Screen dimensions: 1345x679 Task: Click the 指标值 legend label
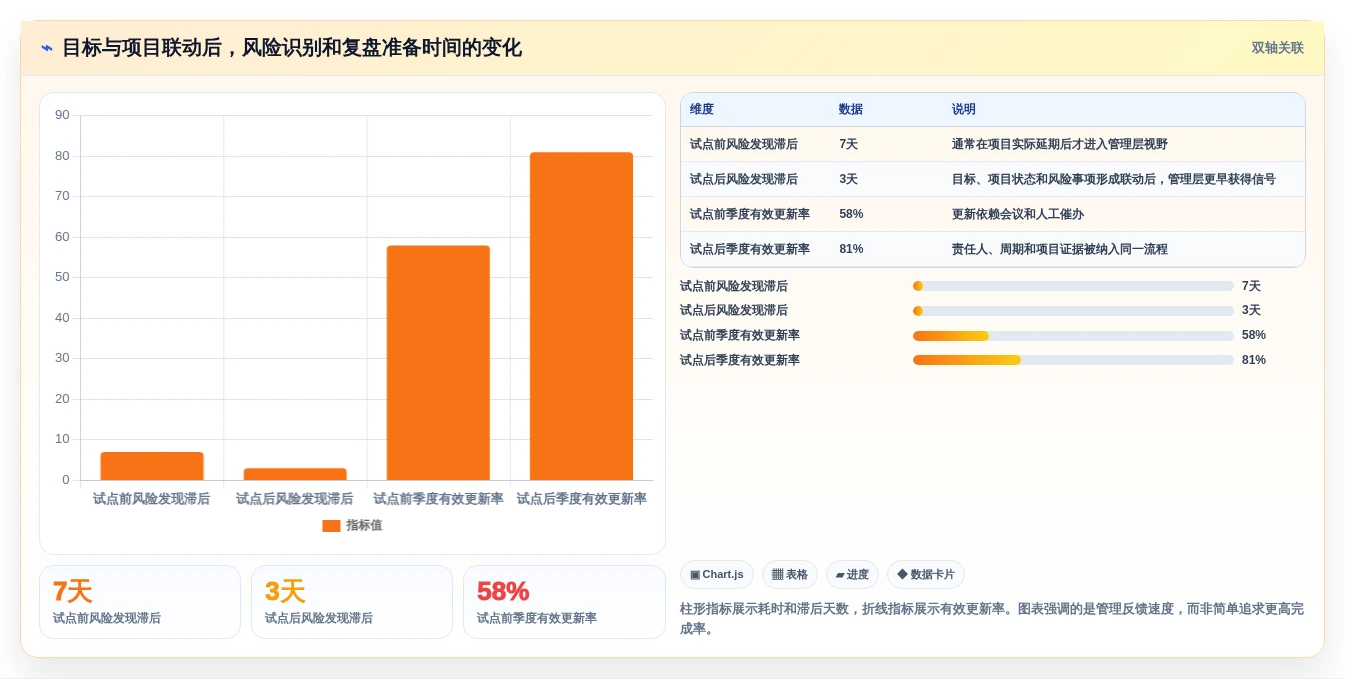click(x=364, y=526)
